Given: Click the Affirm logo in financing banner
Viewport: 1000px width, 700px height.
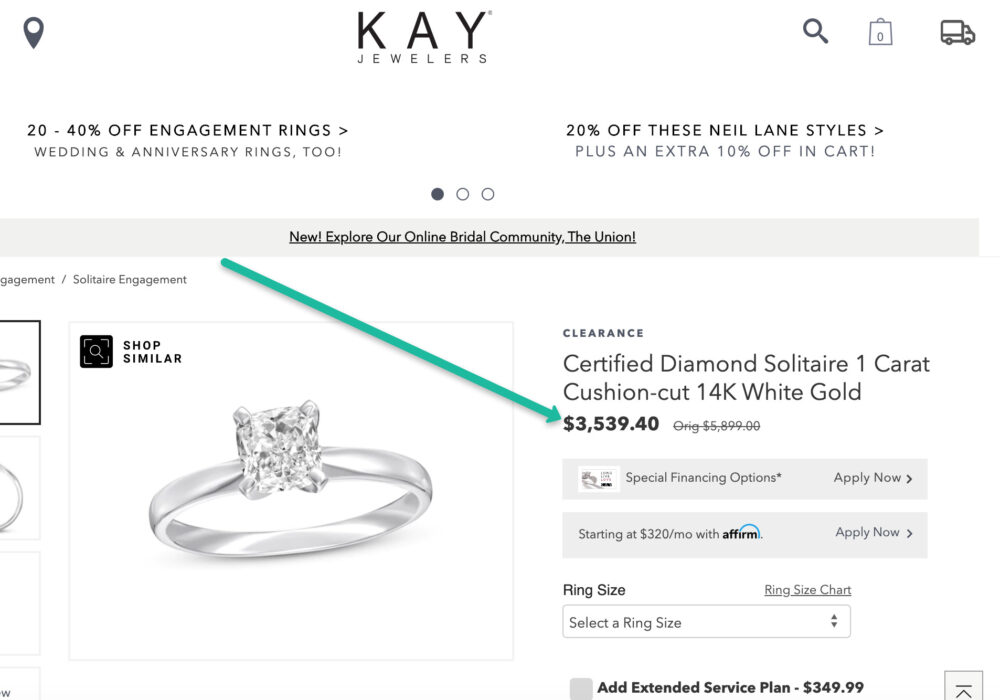Looking at the screenshot, I should (x=742, y=533).
